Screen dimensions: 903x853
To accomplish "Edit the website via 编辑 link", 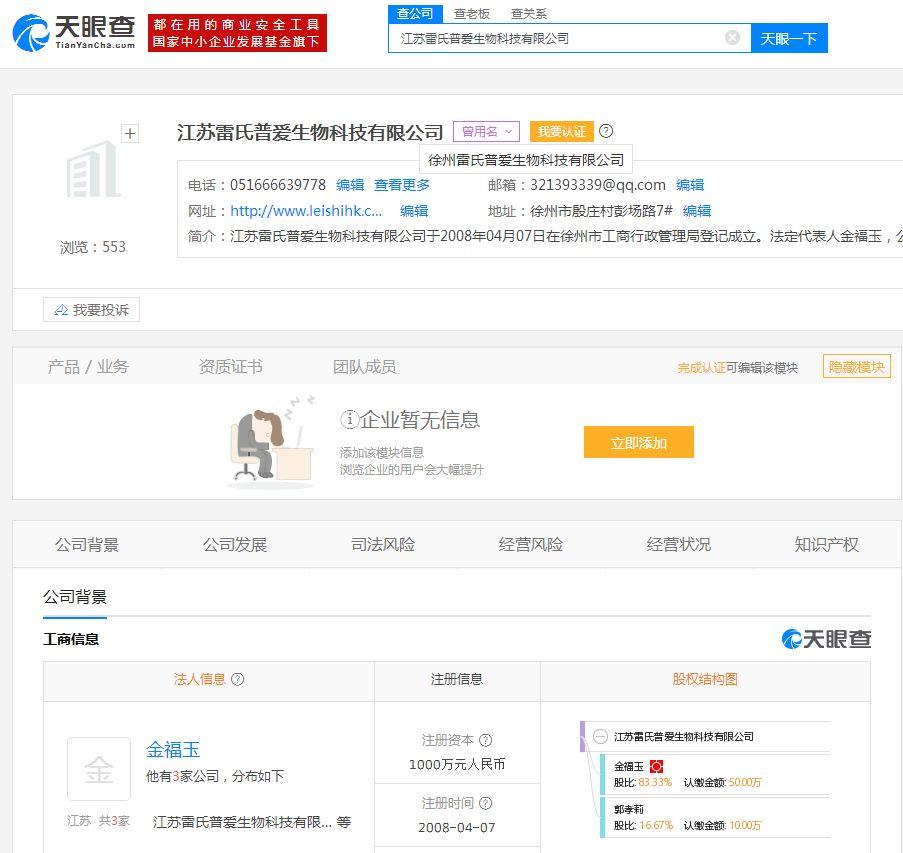I will click(414, 211).
